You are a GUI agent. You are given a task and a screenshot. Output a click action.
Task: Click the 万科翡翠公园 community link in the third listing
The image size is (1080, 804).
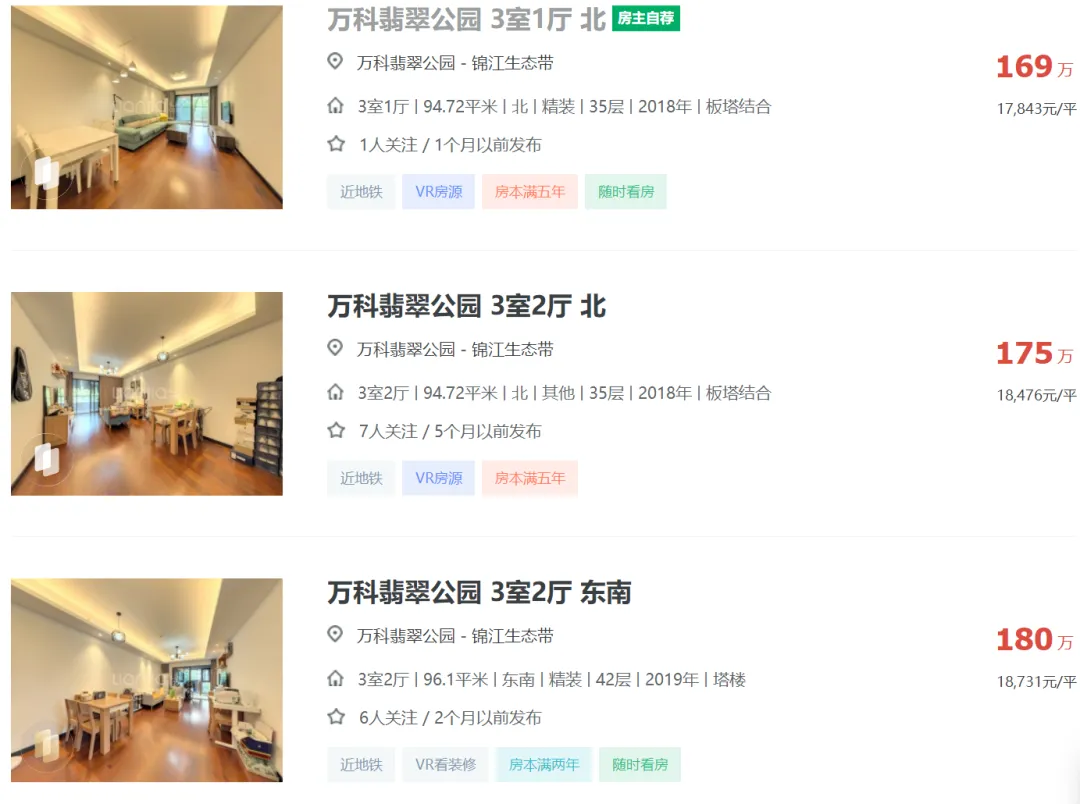click(406, 636)
